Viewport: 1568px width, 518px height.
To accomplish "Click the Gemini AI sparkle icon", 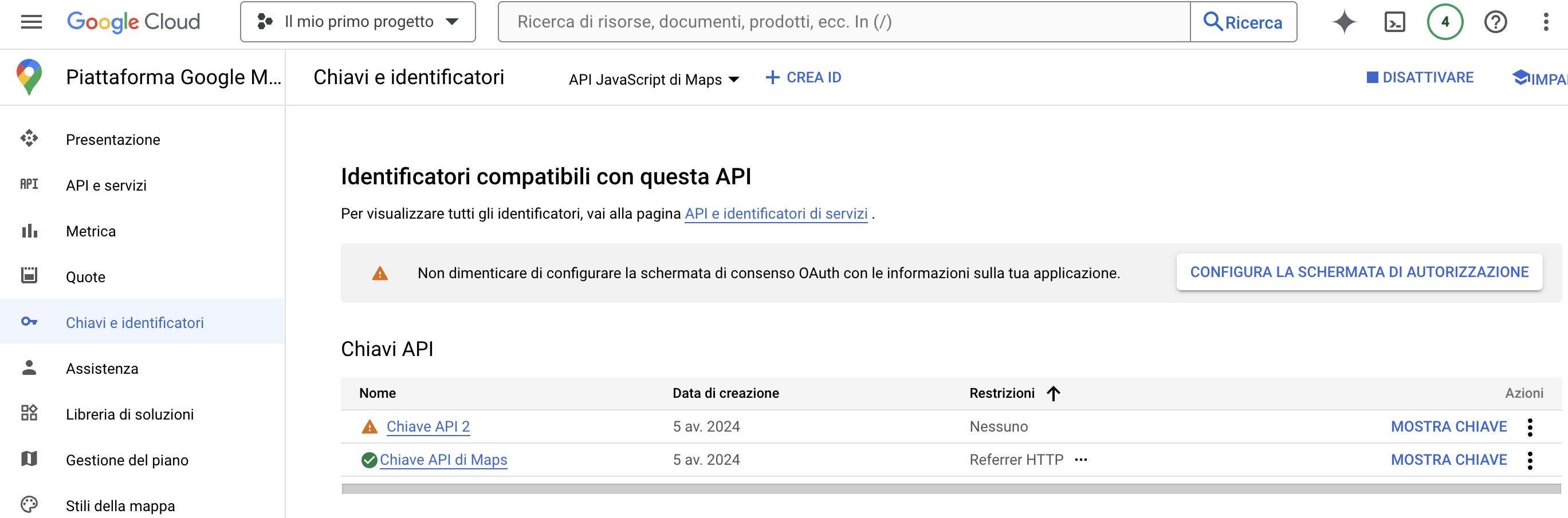I will click(1343, 22).
